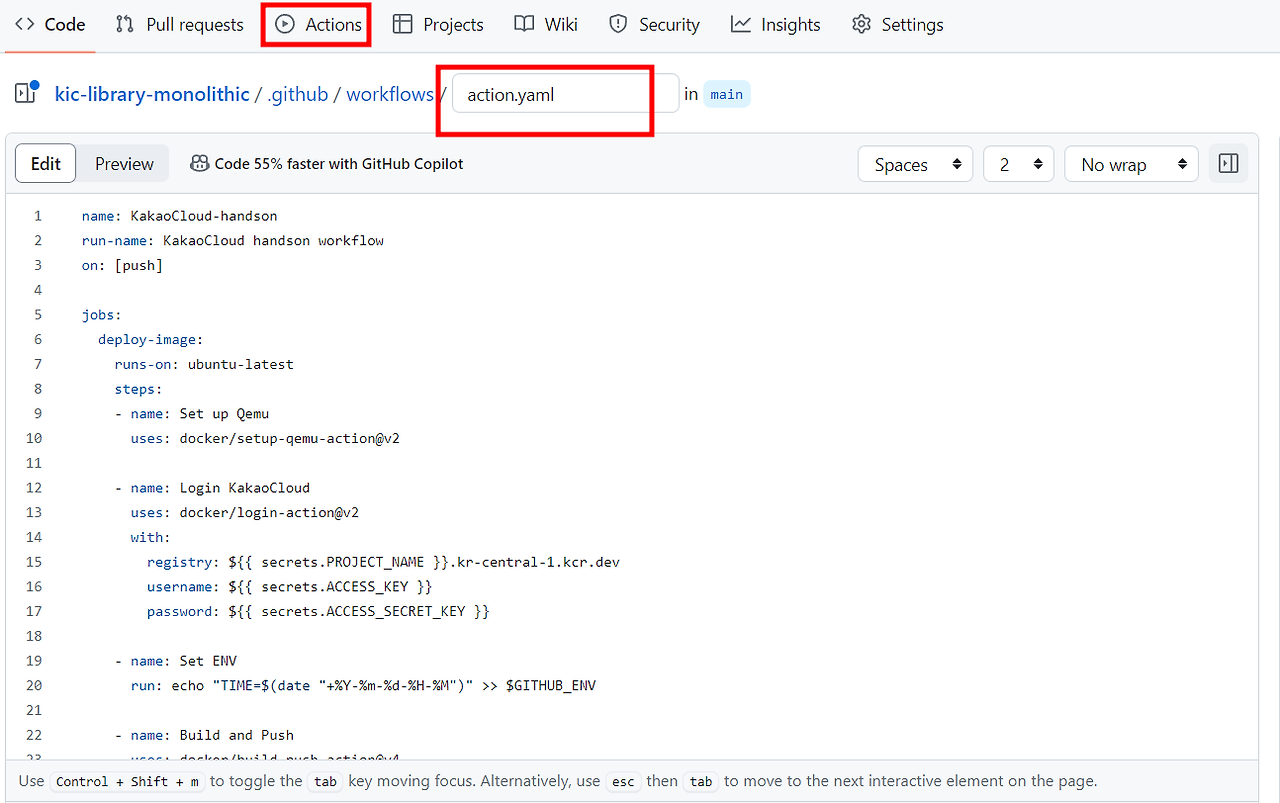The image size is (1280, 803).
Task: Click the gear icon of the Settings tab
Action: [x=861, y=25]
